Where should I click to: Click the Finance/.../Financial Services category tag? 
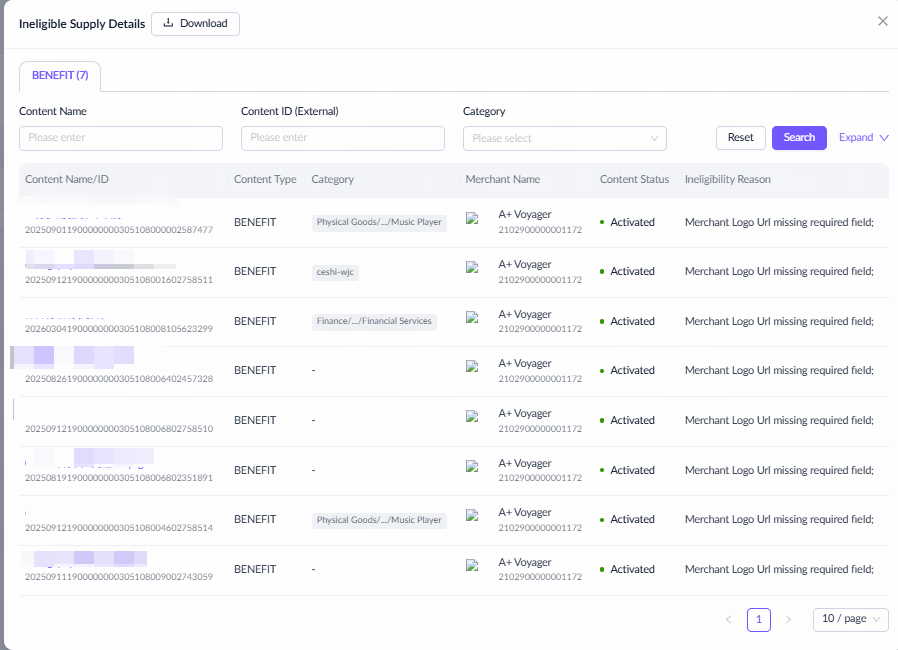coord(374,321)
